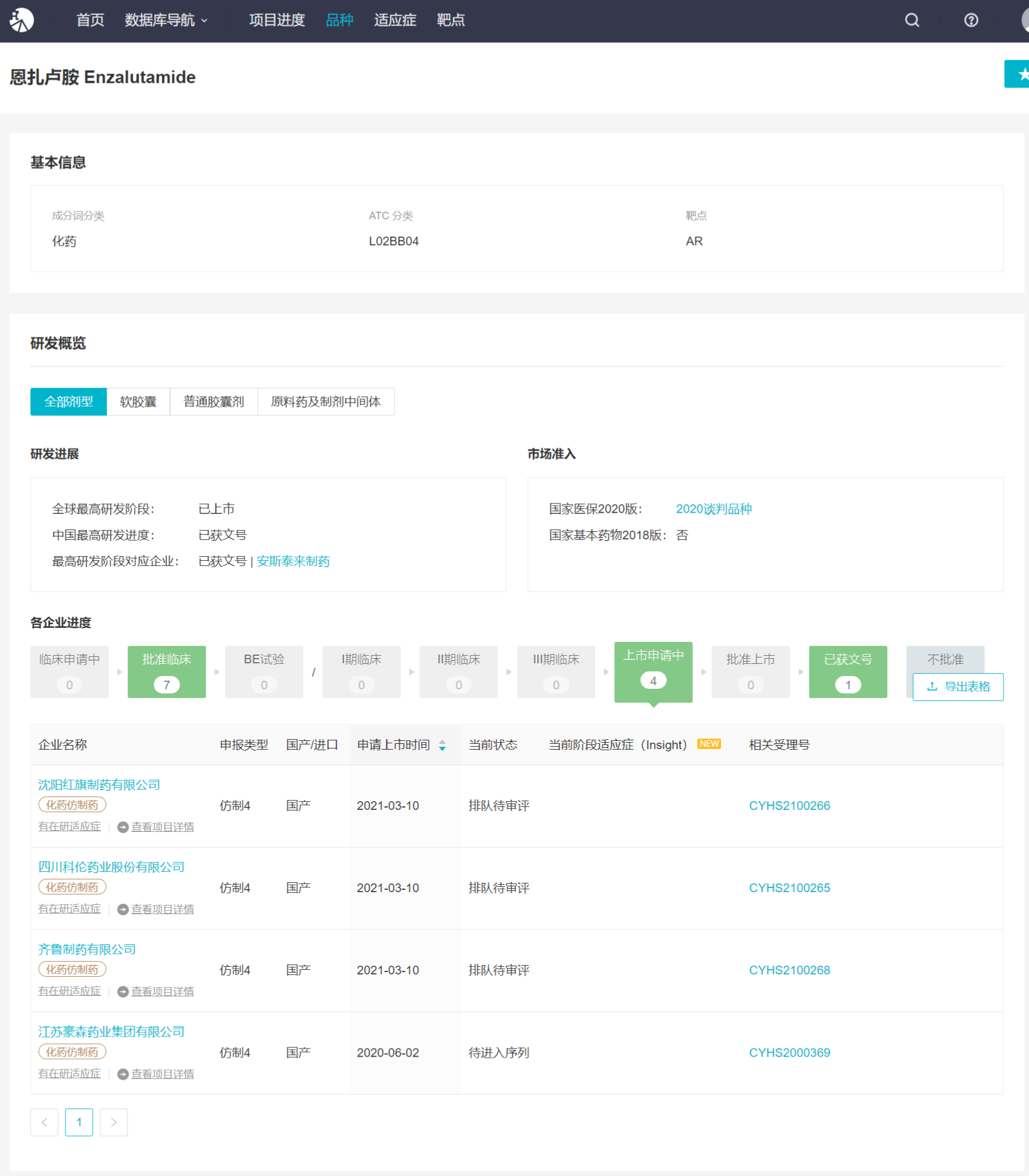Viewport: 1029px width, 1176px height.
Task: Open 安斯泰来制药 company link
Action: pyautogui.click(x=293, y=561)
